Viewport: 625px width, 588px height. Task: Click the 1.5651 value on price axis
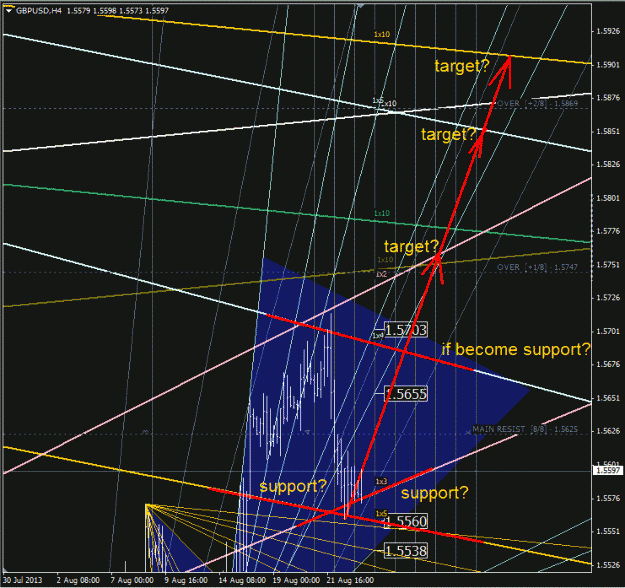(608, 398)
